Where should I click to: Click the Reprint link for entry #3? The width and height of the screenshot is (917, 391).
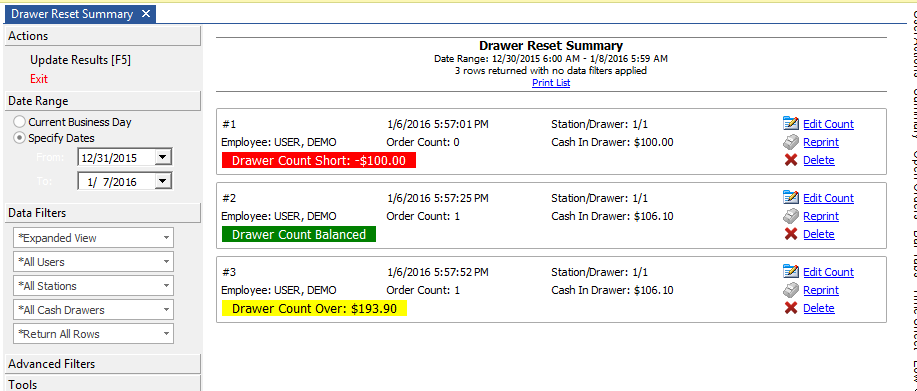(821, 290)
